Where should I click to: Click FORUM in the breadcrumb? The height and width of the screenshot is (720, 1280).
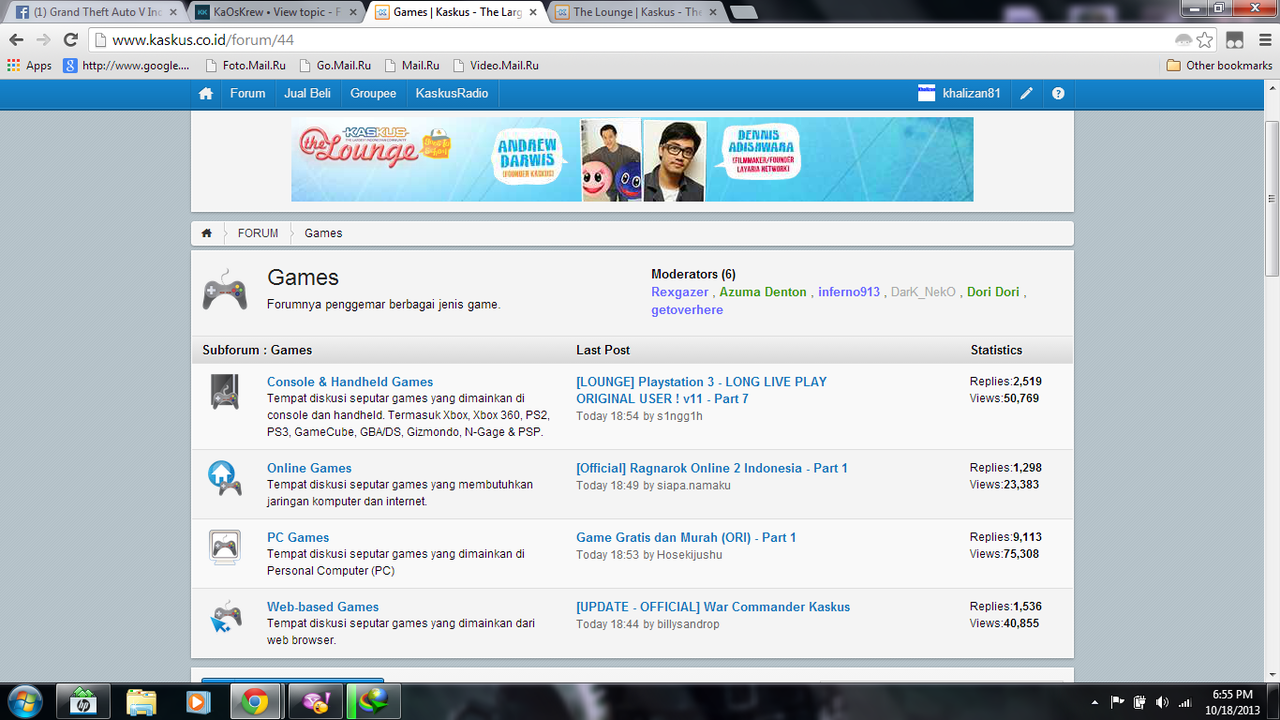point(258,233)
